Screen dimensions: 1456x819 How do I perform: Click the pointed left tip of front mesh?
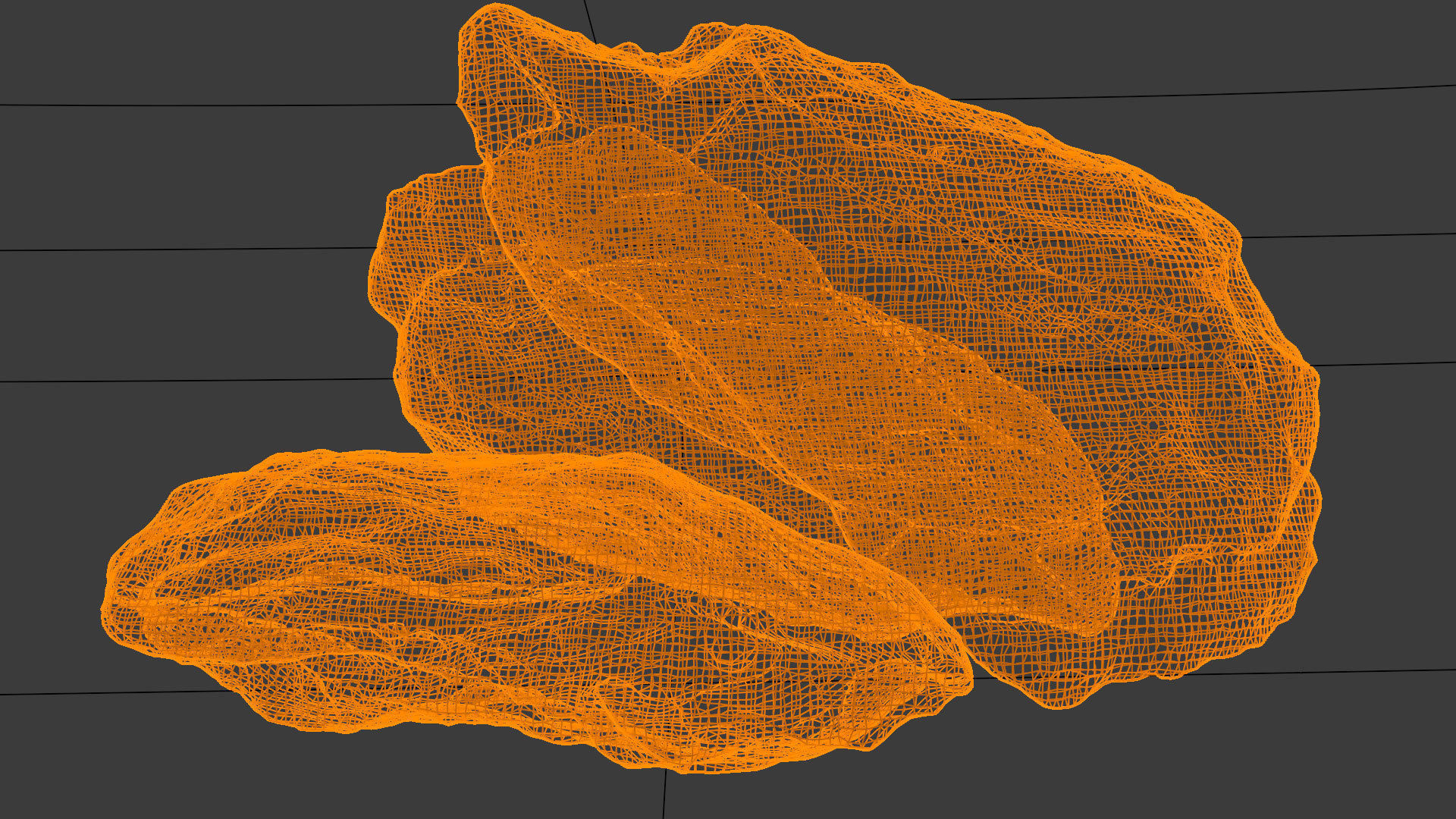tap(110, 607)
